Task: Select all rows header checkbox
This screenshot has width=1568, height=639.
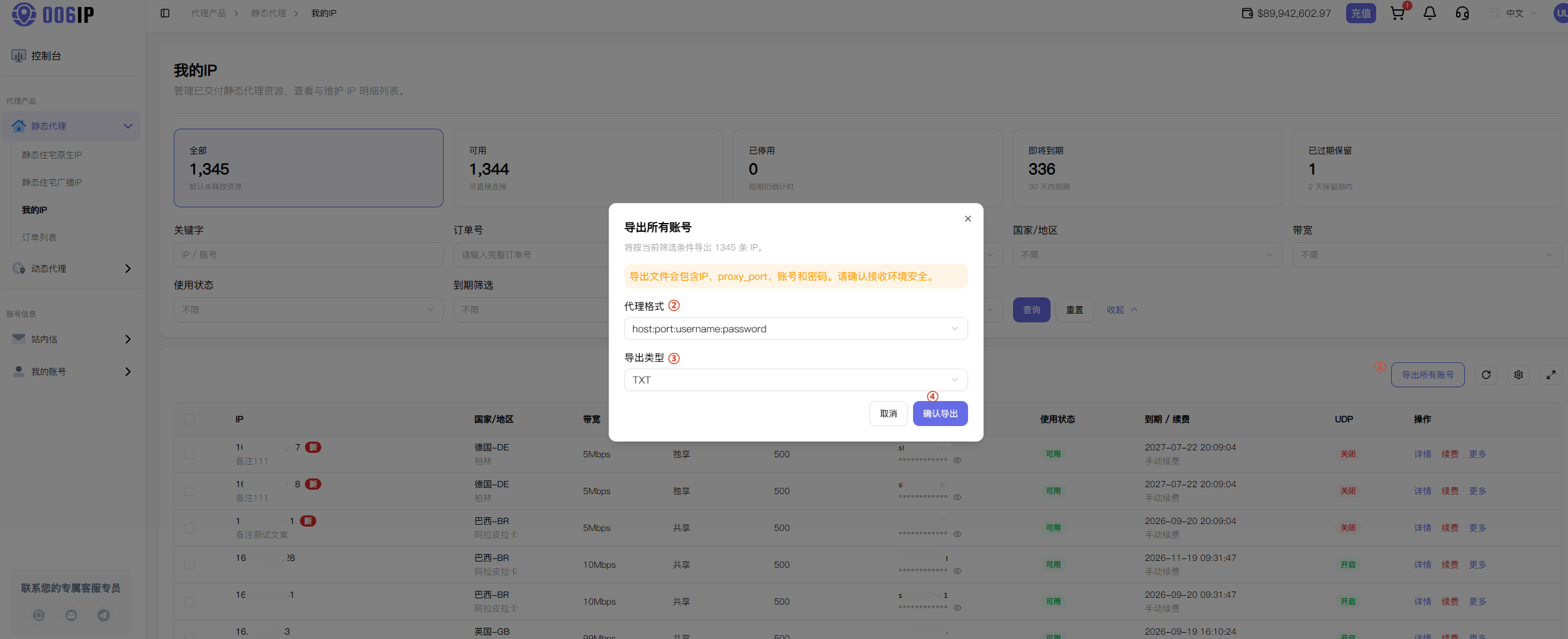Action: point(189,419)
